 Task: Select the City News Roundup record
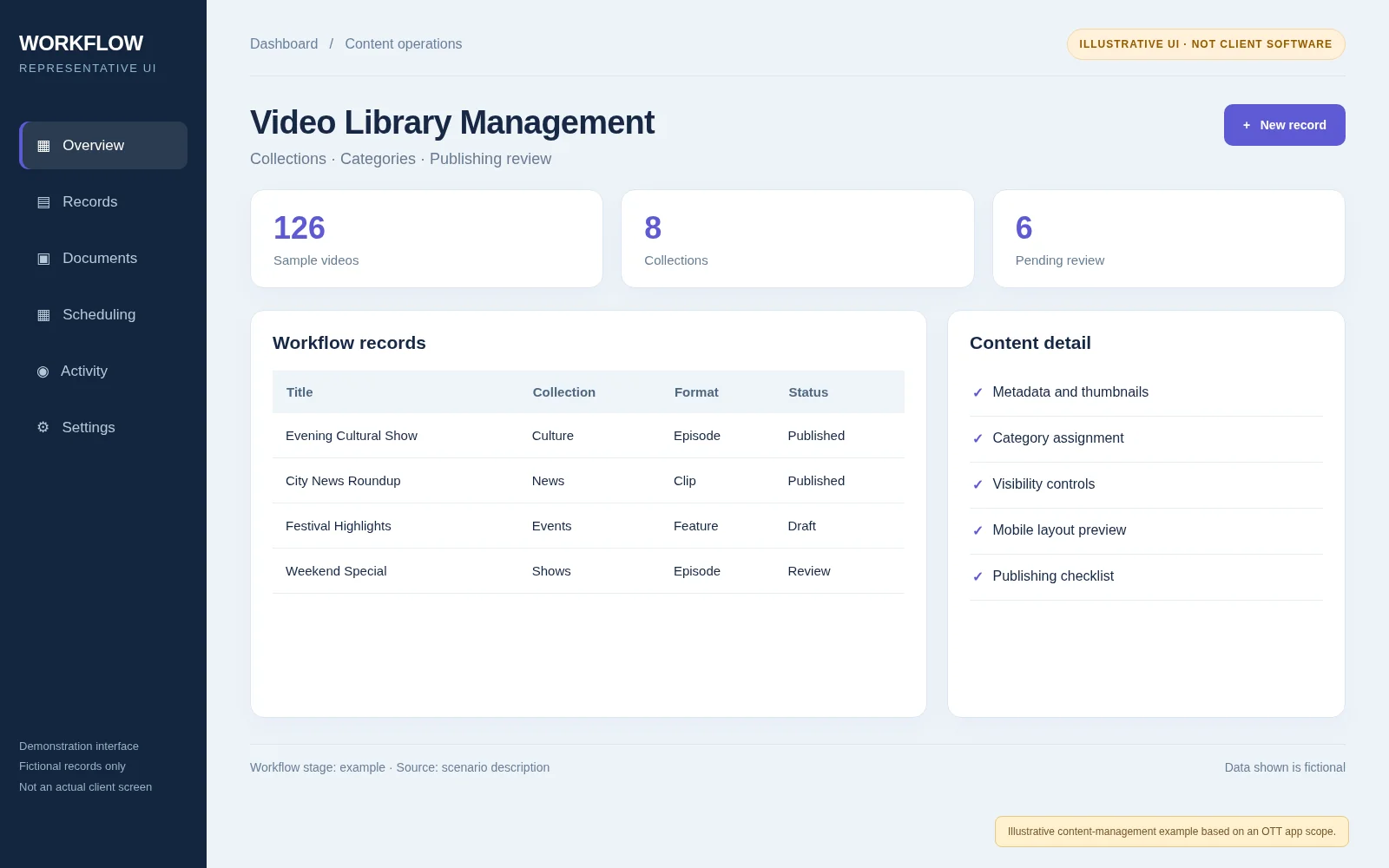coord(589,481)
